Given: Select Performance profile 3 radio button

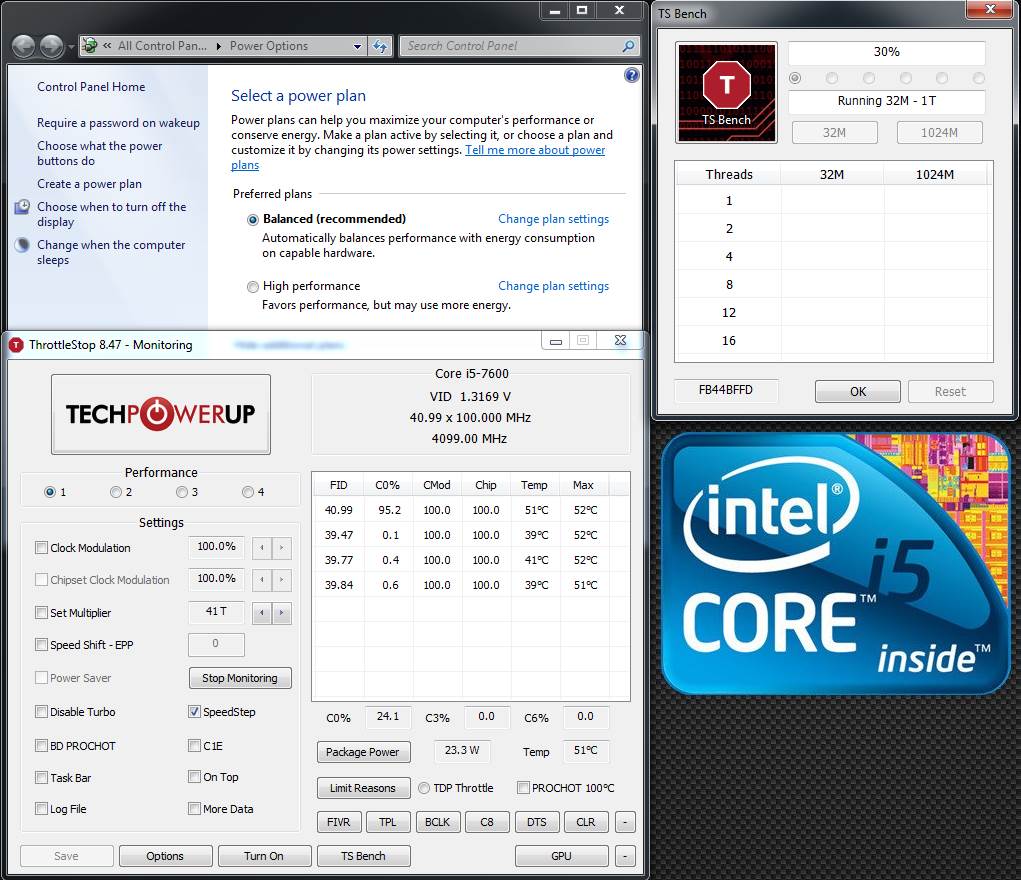Looking at the screenshot, I should [x=182, y=492].
